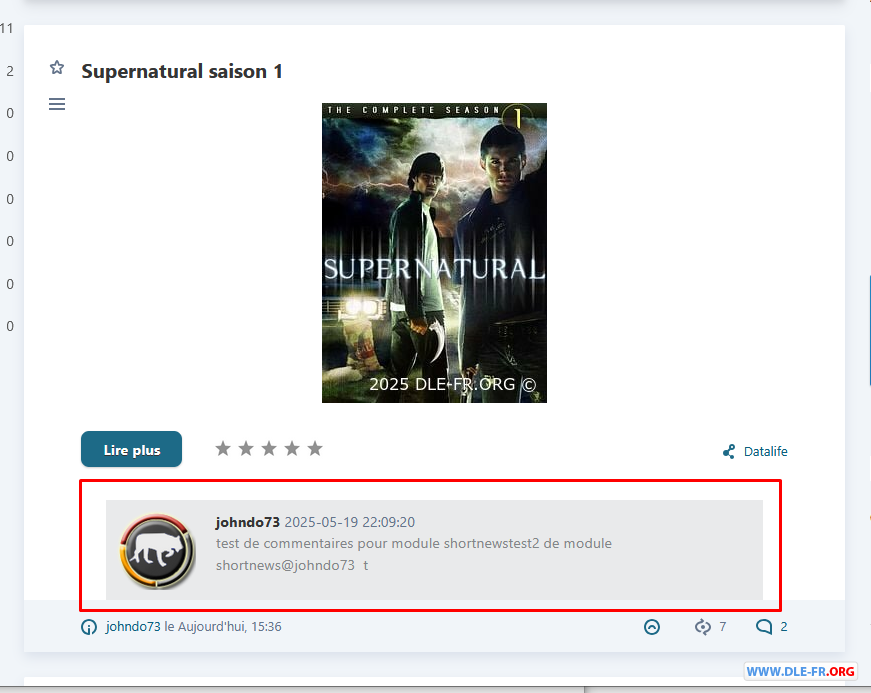871x693 pixels.
Task: Open johndo73 username in the comment header
Action: pyautogui.click(x=248, y=522)
